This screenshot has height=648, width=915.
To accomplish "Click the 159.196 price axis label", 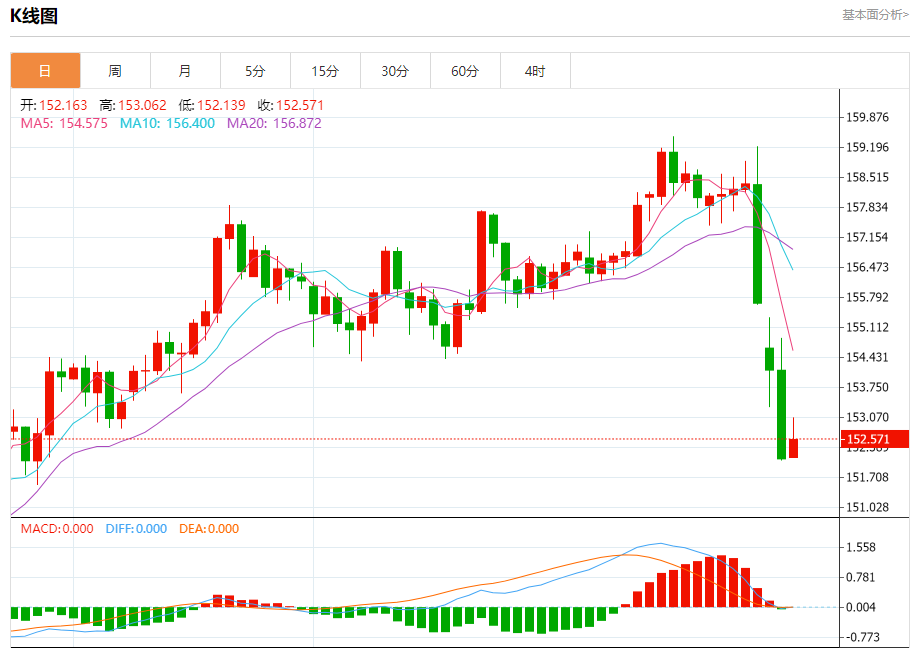I will pos(868,147).
